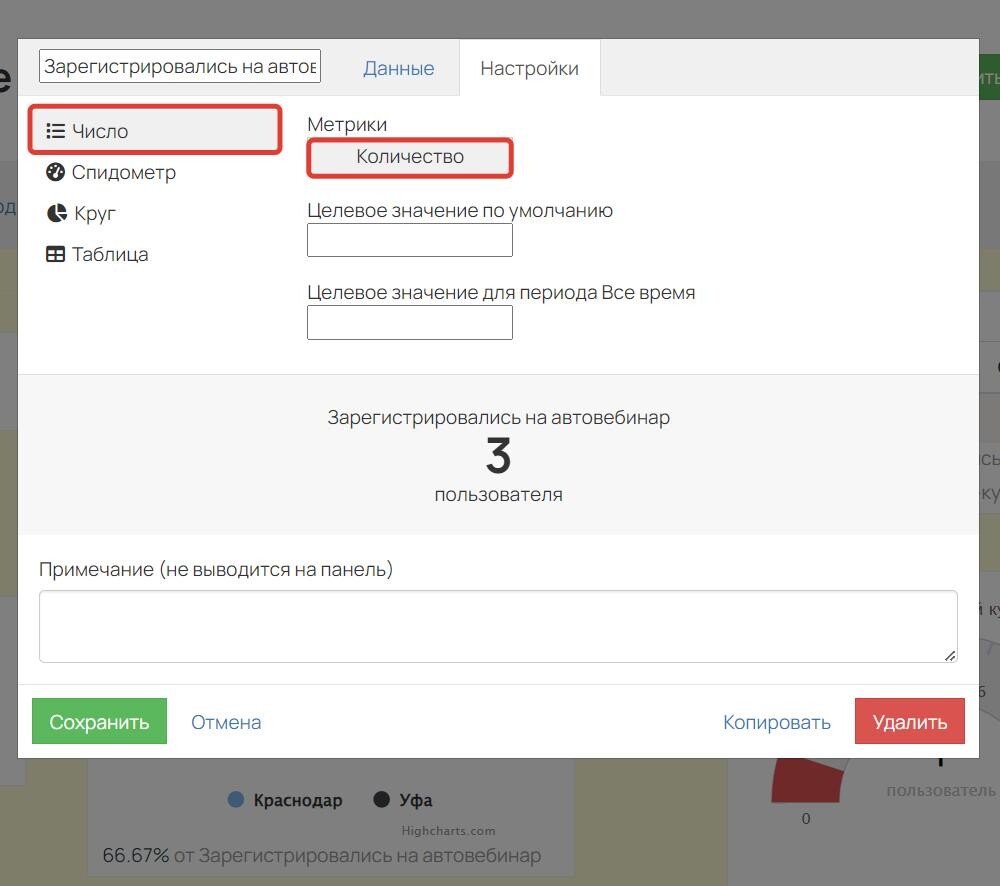
Task: Click the пользователя label in the preview
Action: pos(499,495)
